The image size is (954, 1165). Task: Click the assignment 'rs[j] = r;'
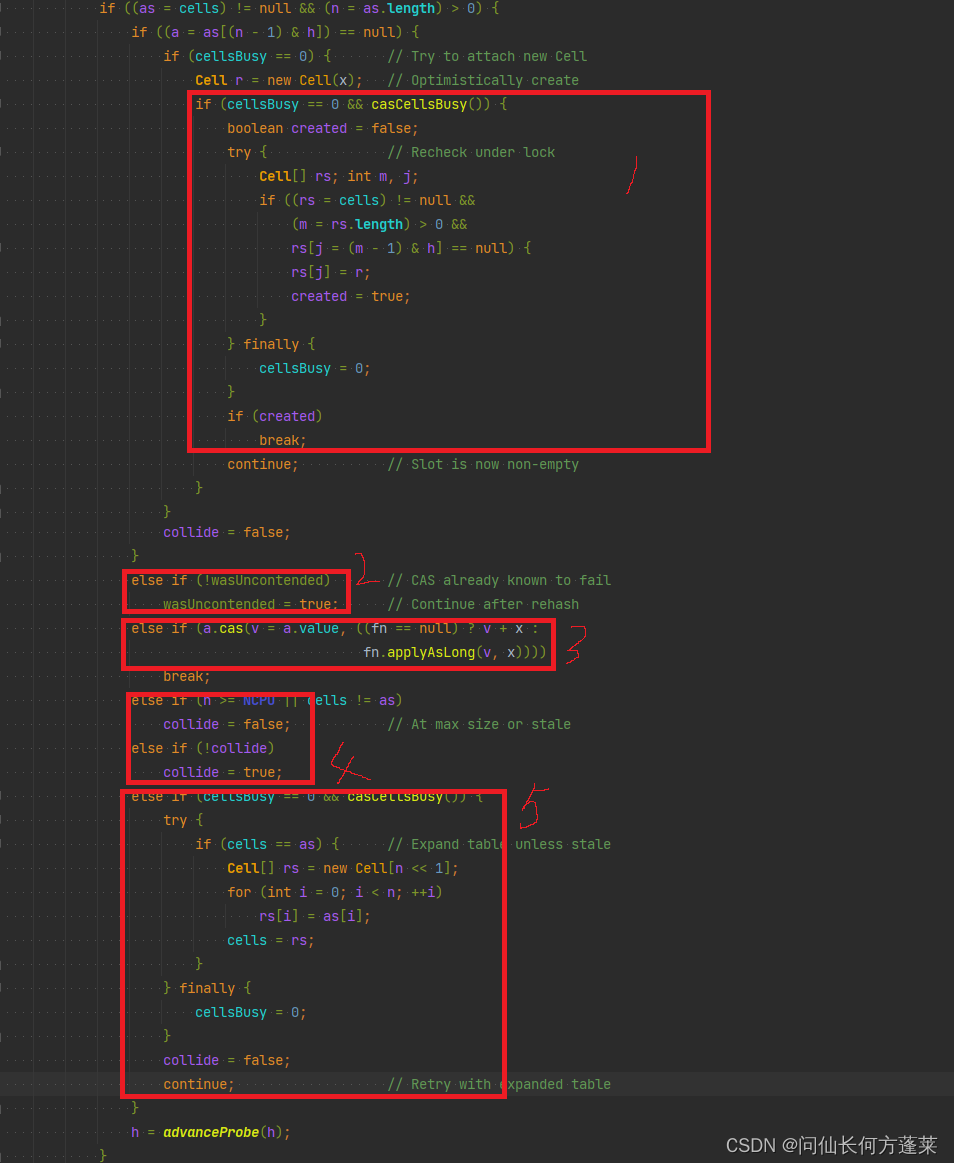click(x=331, y=273)
